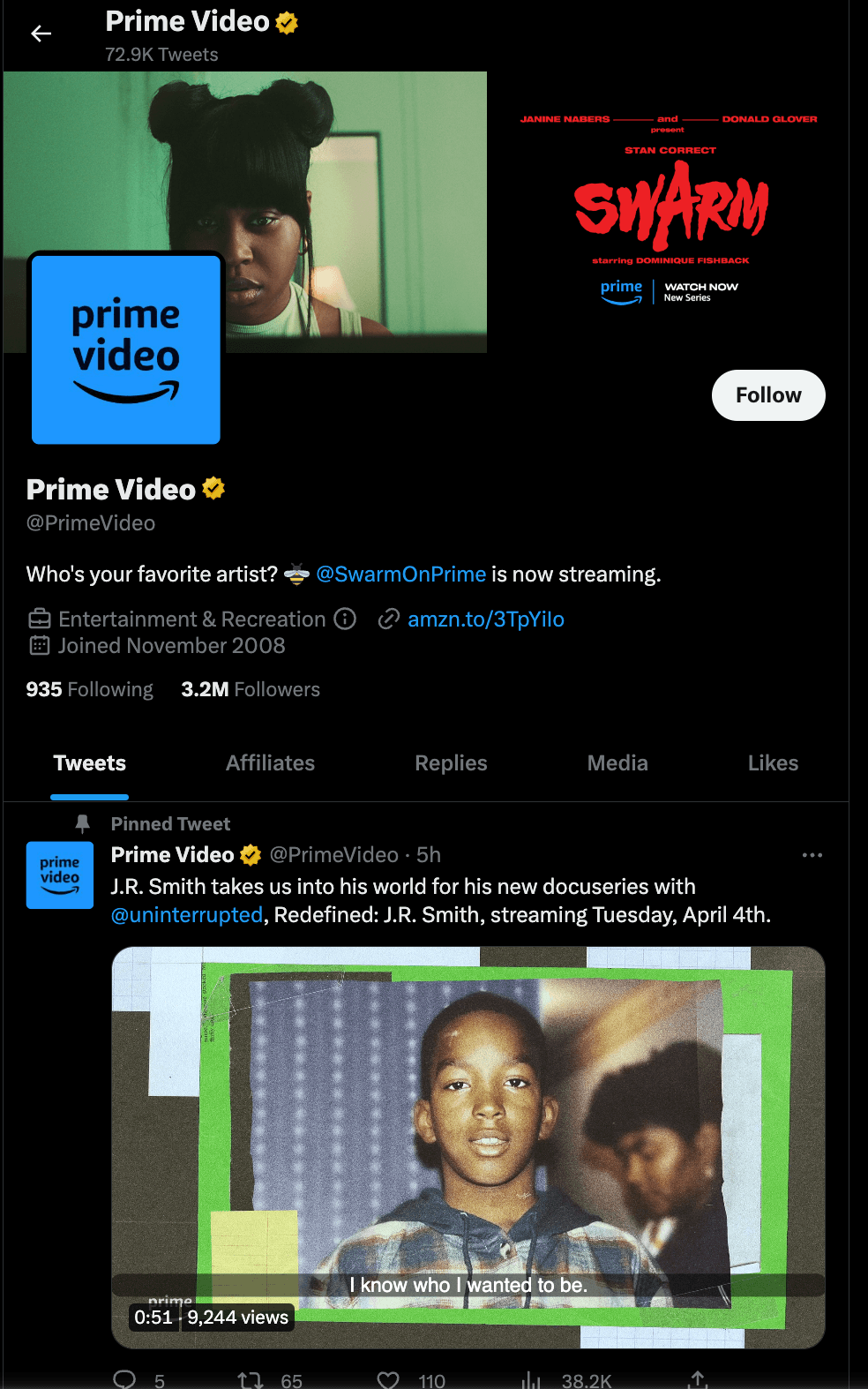Click the info icon next to Entertainment & Recreation
Screen dimensions: 868x1389
pos(345,619)
